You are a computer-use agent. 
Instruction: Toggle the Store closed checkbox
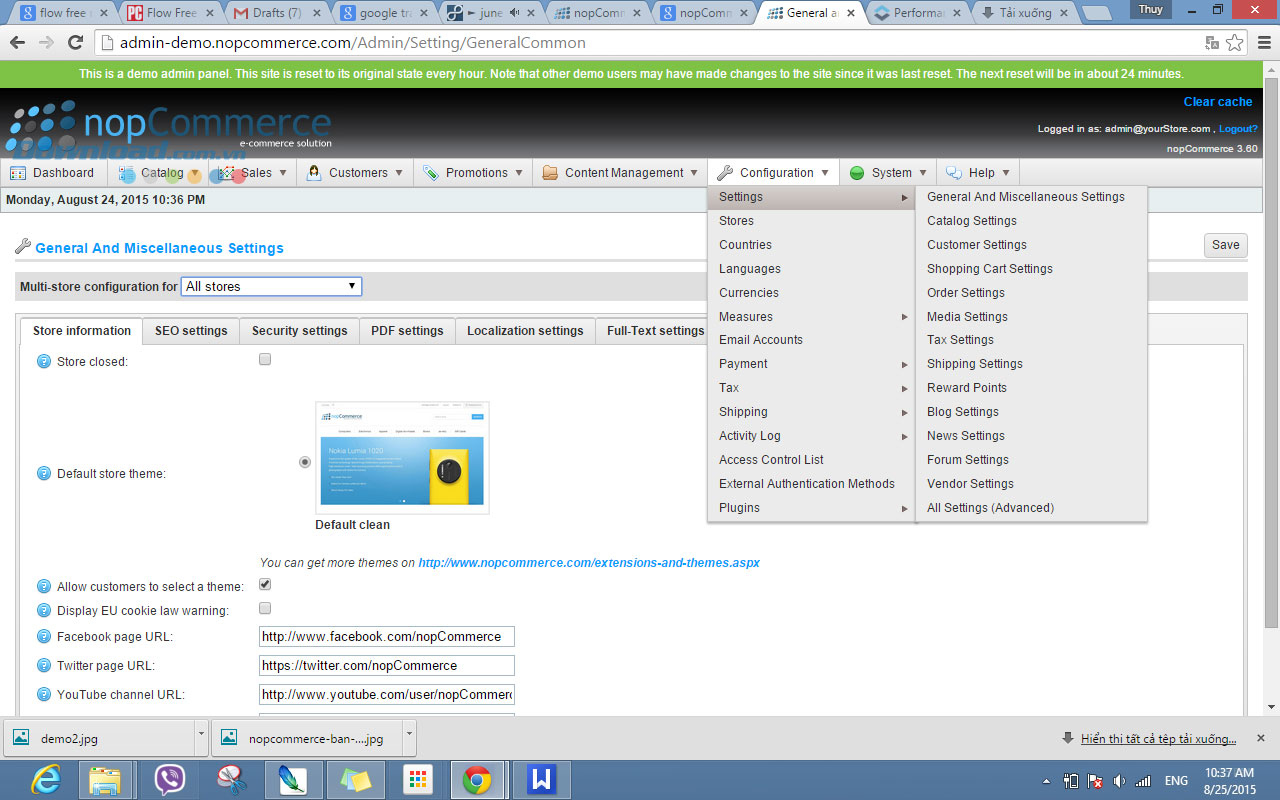(x=265, y=359)
